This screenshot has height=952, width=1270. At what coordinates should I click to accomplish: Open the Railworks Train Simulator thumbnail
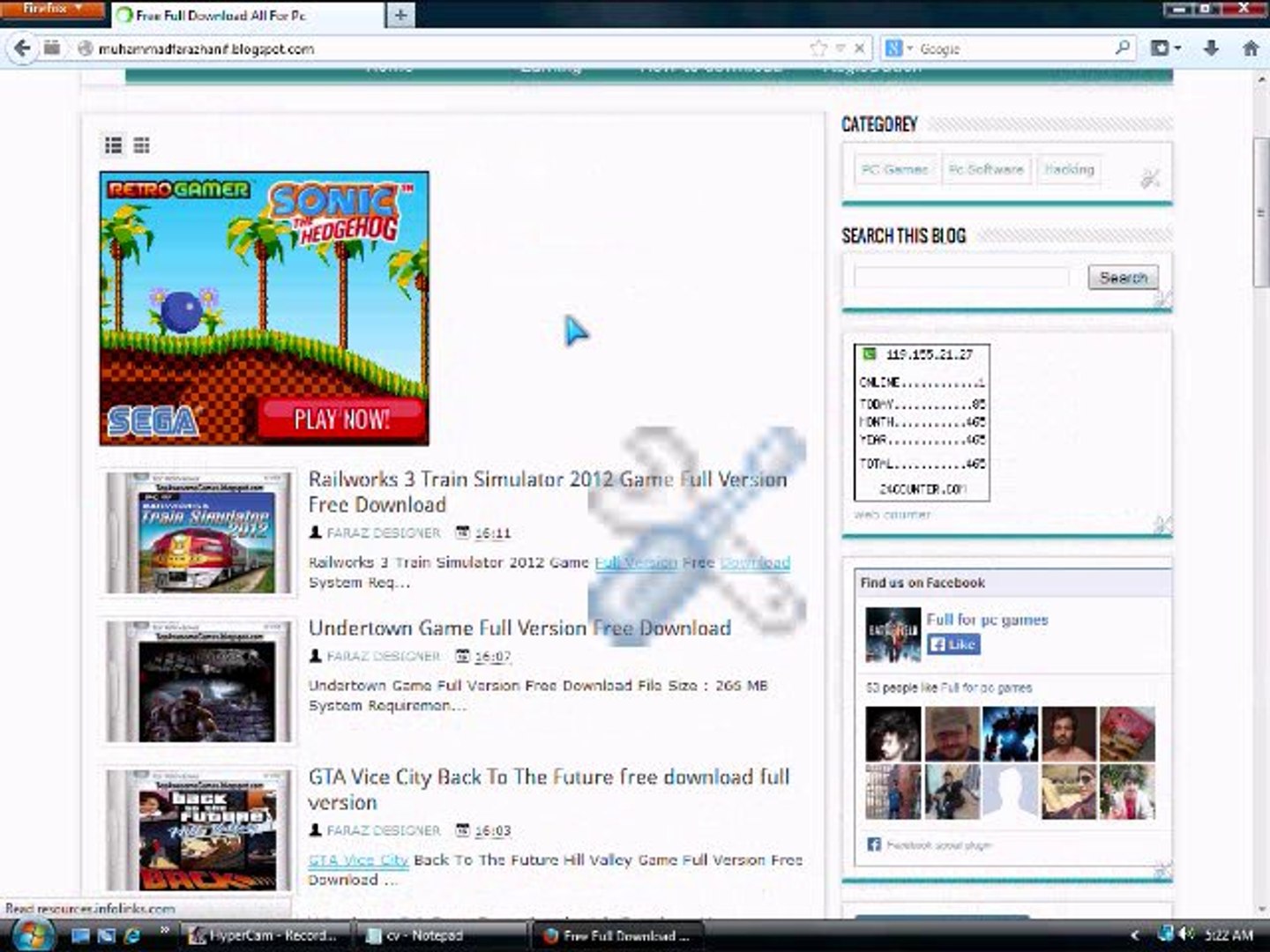[x=200, y=533]
